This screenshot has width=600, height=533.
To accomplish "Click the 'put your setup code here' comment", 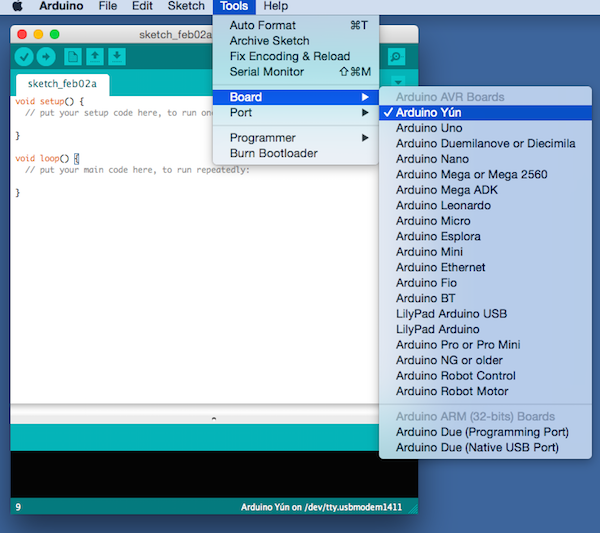I will pyautogui.click(x=119, y=113).
